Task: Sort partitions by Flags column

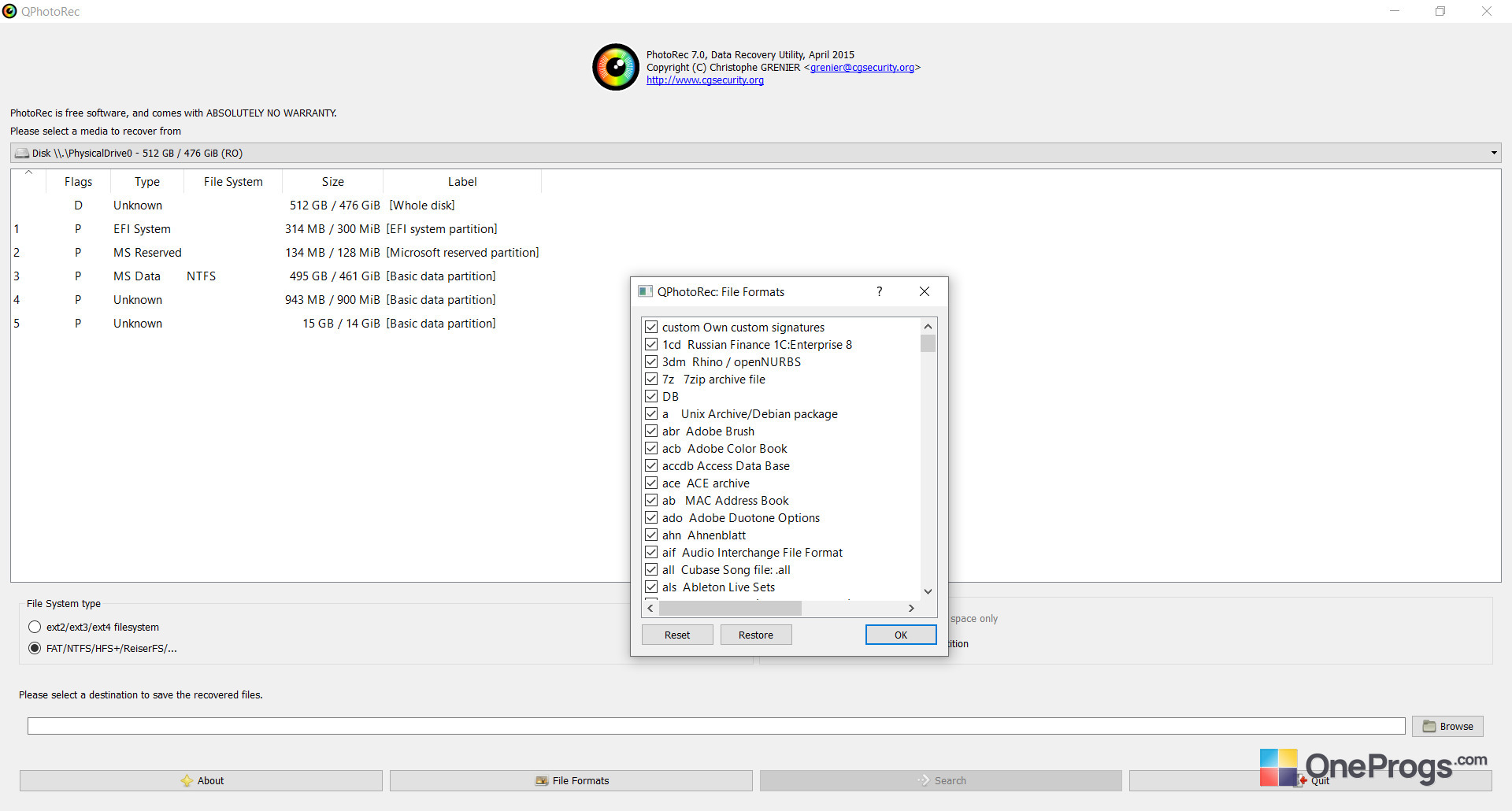Action: (x=78, y=182)
